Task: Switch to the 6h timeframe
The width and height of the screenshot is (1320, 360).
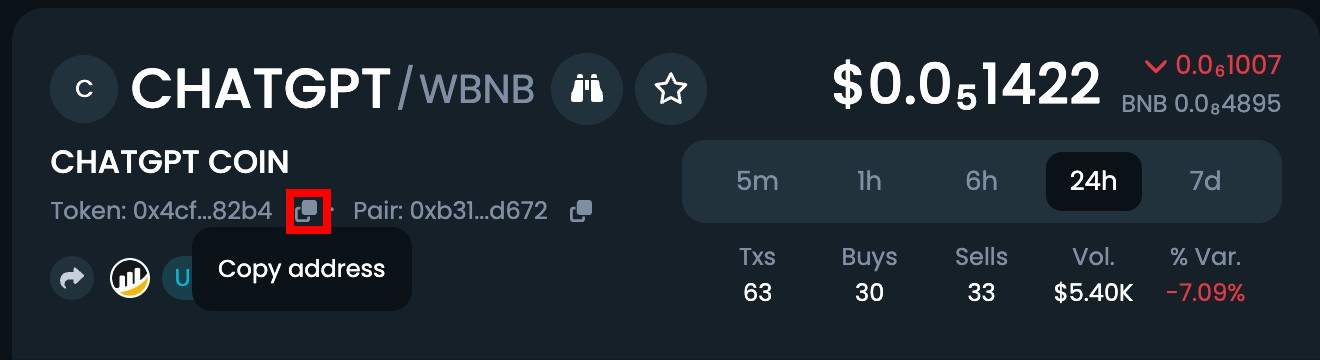Action: coord(981,181)
